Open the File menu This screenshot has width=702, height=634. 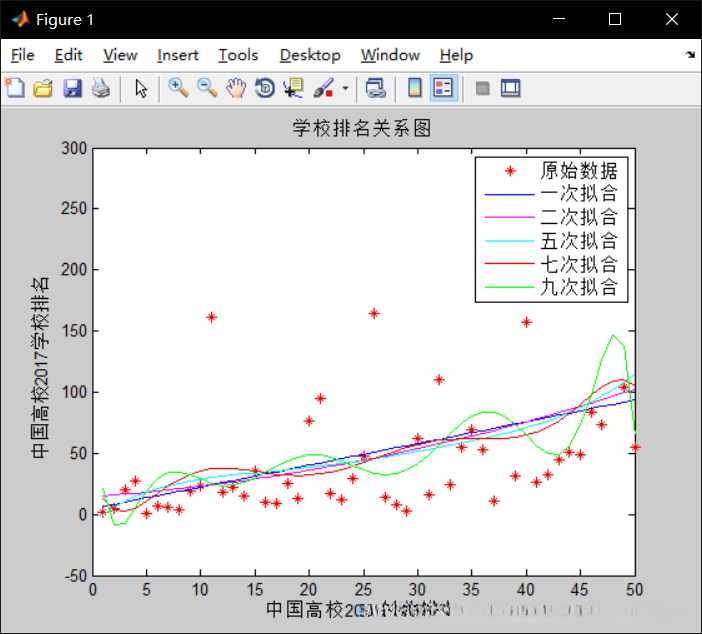pyautogui.click(x=22, y=55)
